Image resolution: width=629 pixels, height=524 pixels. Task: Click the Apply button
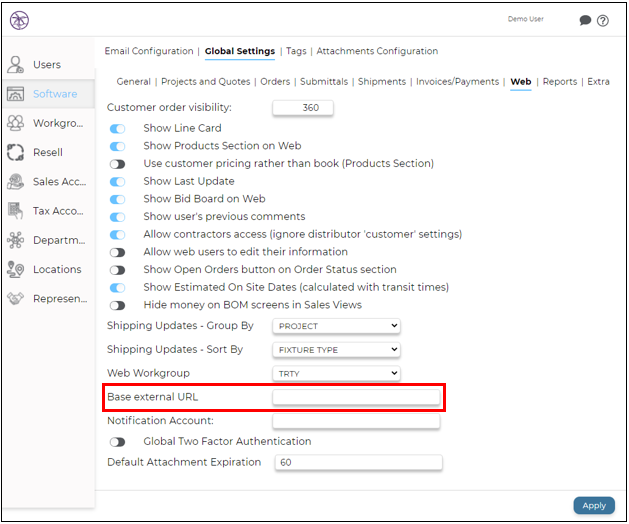[594, 506]
